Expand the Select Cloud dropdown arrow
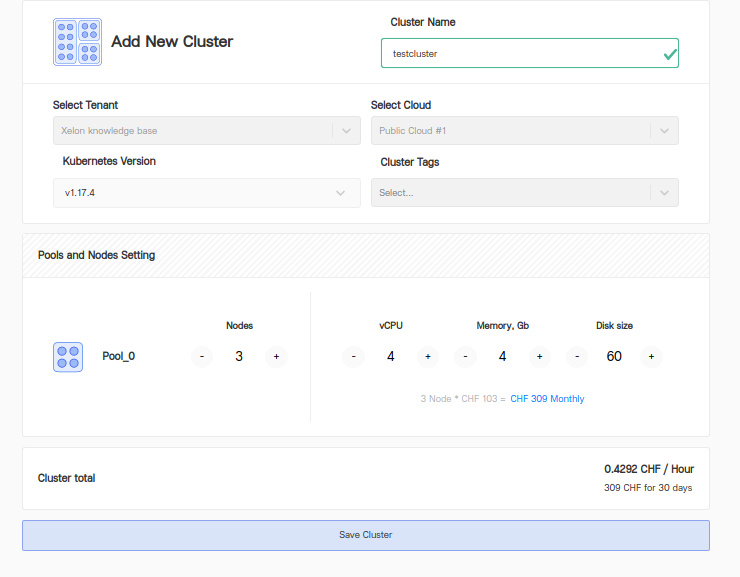 click(664, 131)
